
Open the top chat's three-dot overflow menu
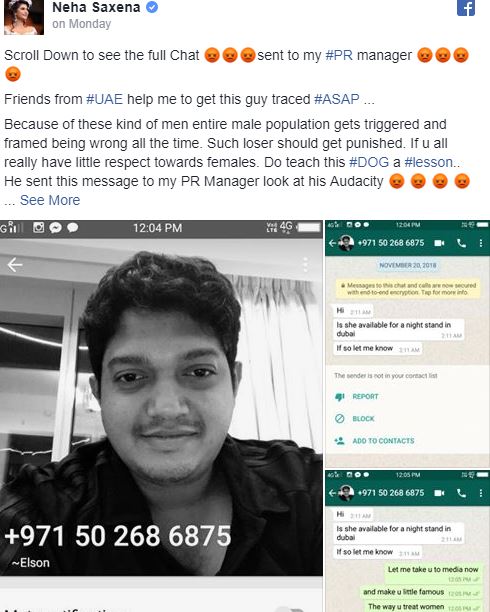(x=481, y=243)
